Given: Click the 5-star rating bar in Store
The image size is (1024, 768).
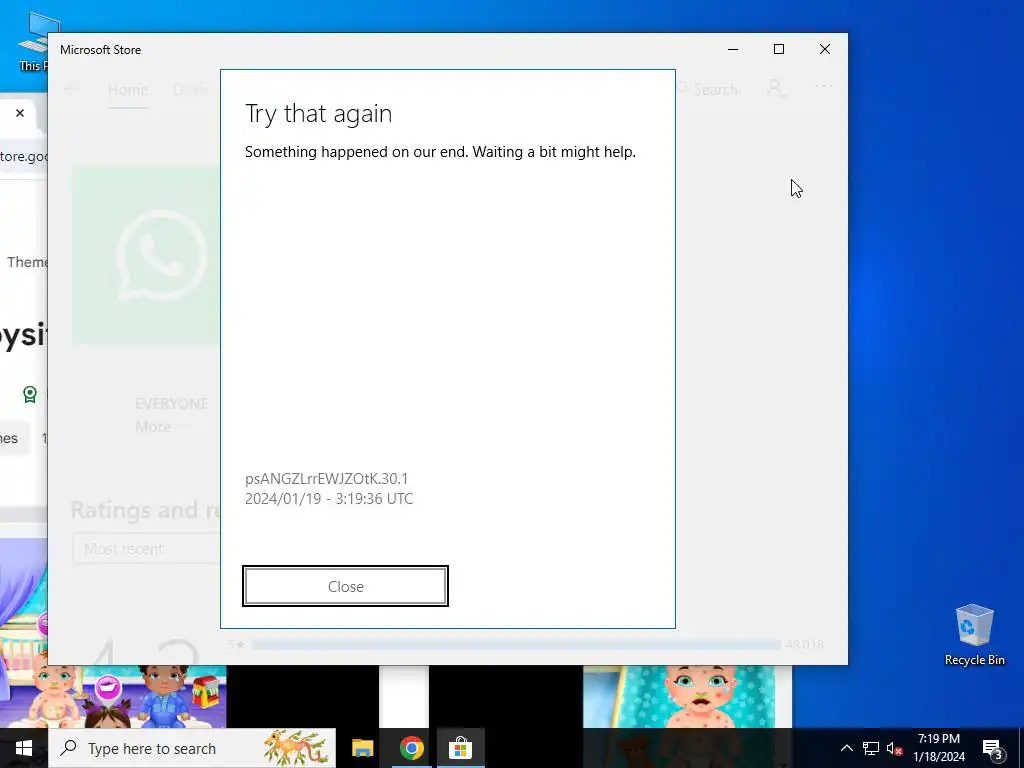Looking at the screenshot, I should (x=516, y=645).
